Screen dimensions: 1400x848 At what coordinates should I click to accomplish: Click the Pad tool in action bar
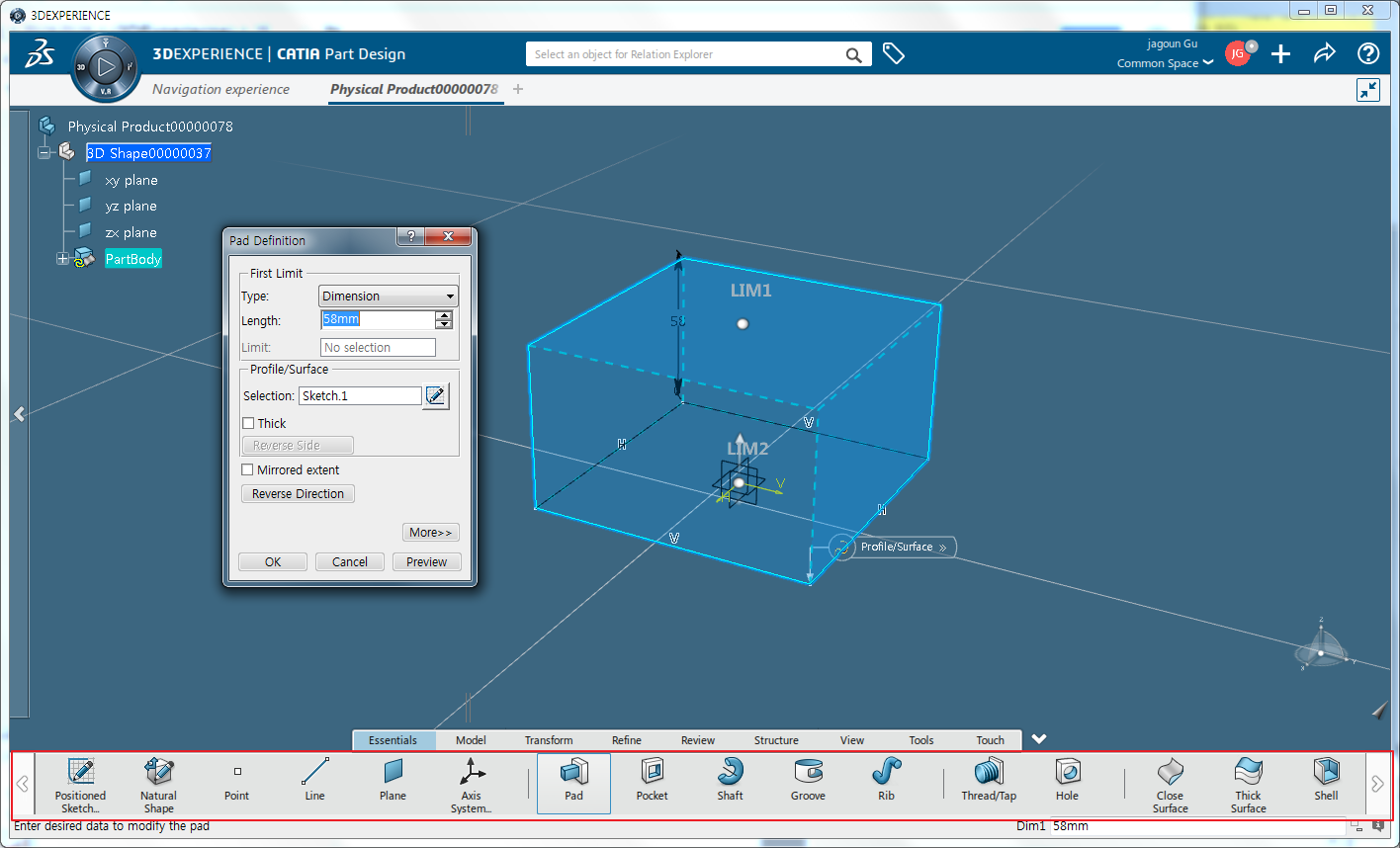point(573,784)
